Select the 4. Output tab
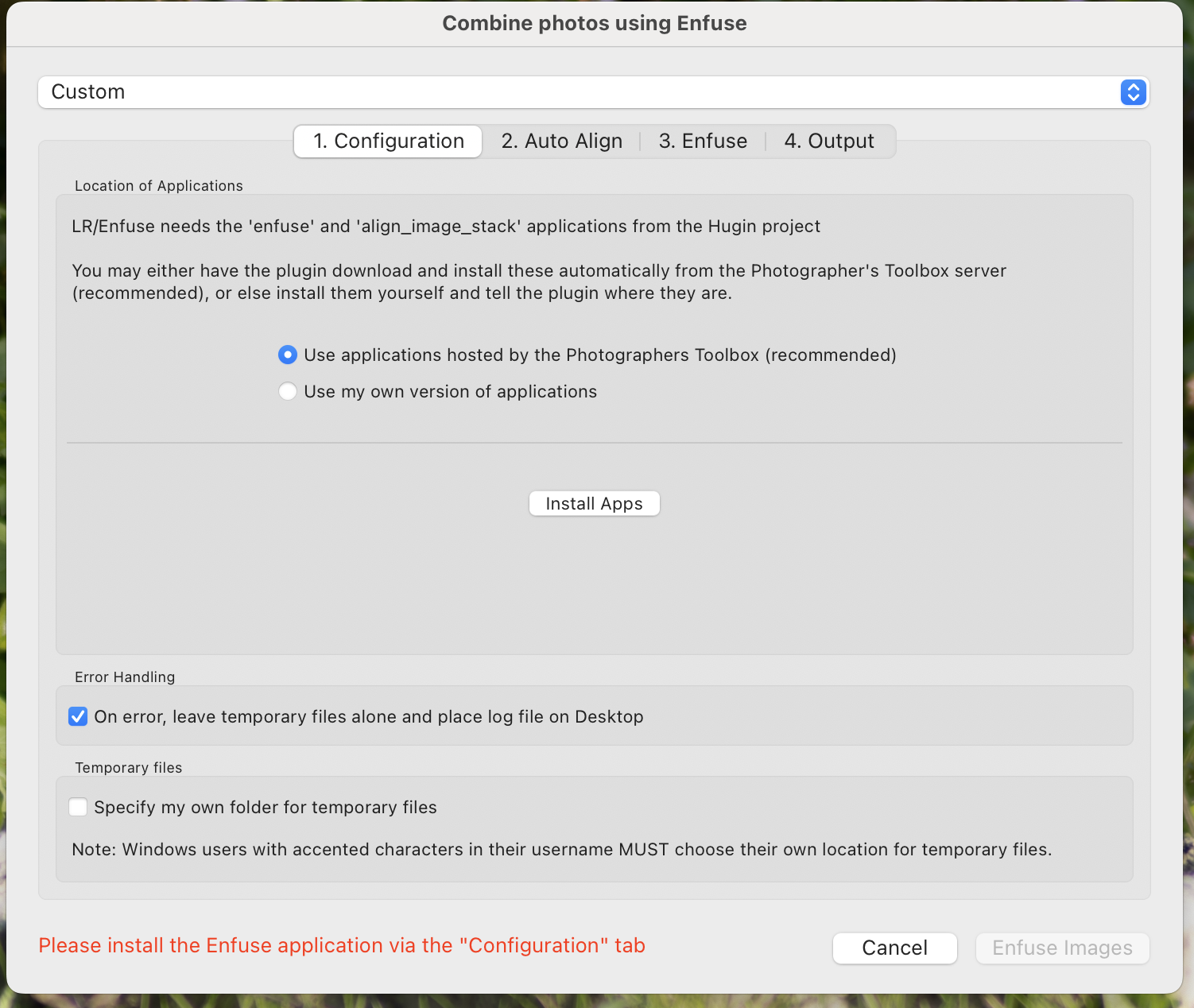1194x1008 pixels. pos(829,142)
